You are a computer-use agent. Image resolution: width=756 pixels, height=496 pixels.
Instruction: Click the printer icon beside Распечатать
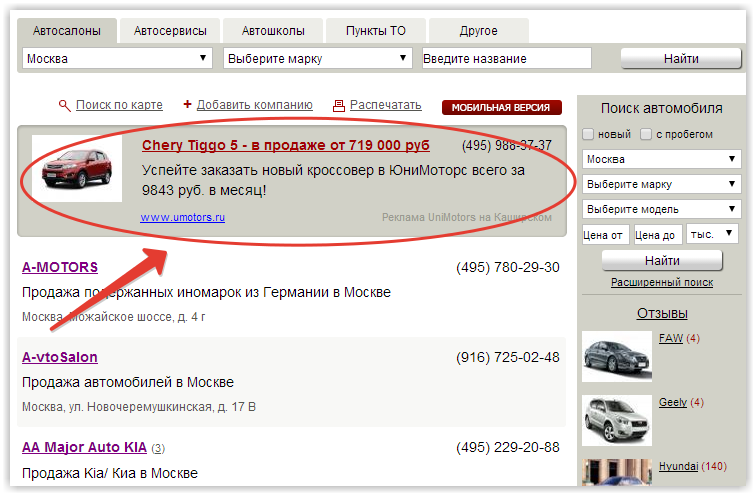pos(339,106)
